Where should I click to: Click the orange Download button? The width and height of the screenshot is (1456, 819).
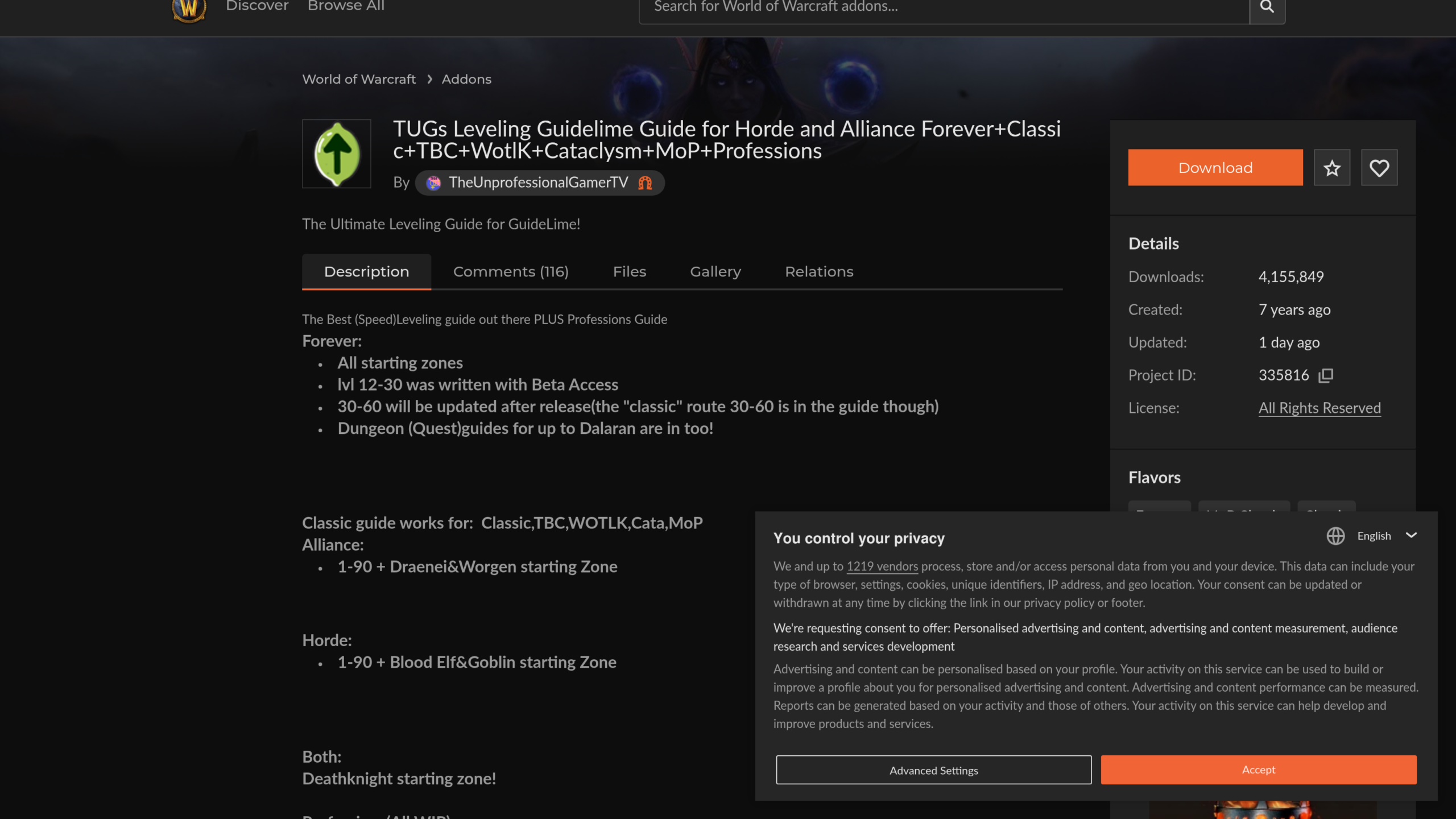click(1215, 168)
